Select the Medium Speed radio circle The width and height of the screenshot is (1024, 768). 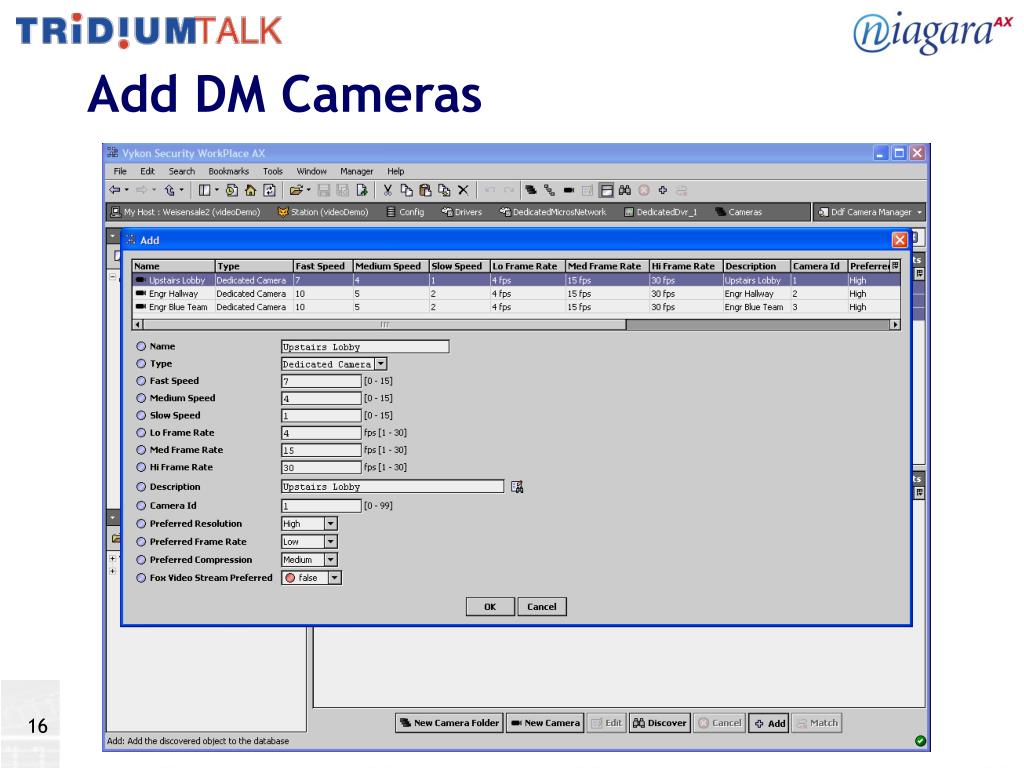click(141, 398)
